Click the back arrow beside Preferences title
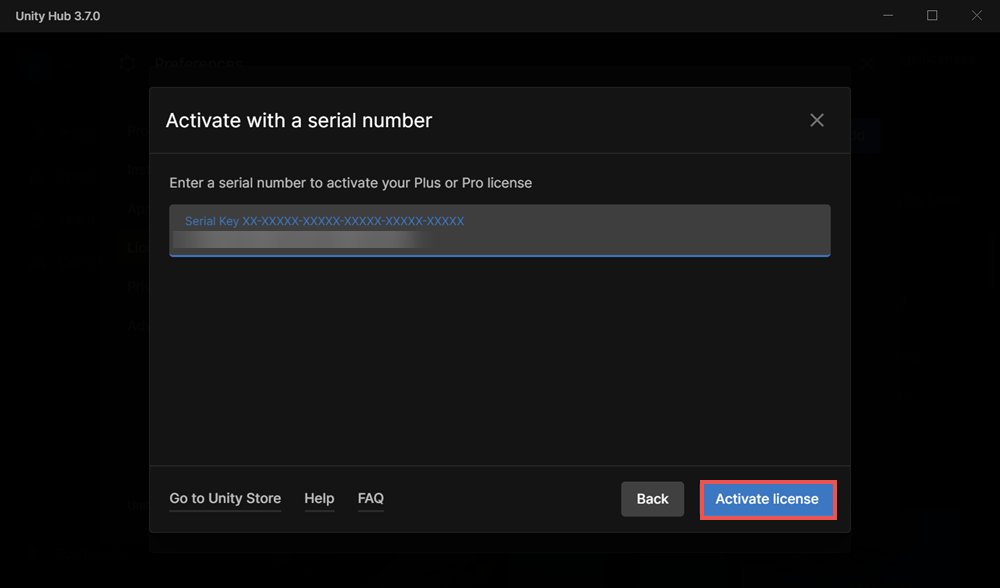The height and width of the screenshot is (588, 1000). 127,63
